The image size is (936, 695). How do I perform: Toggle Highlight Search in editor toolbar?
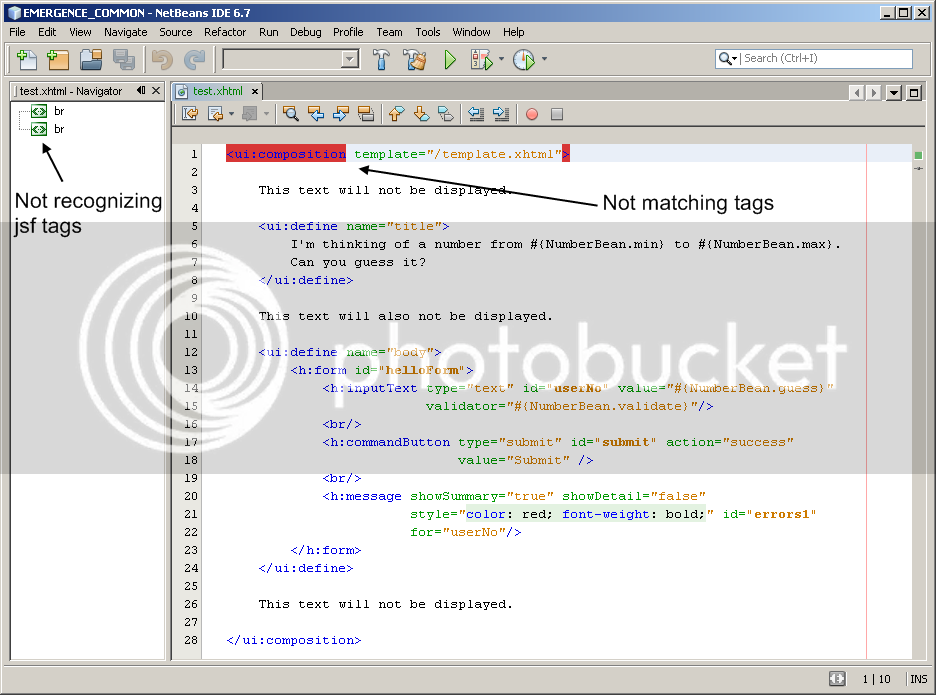pyautogui.click(x=365, y=113)
